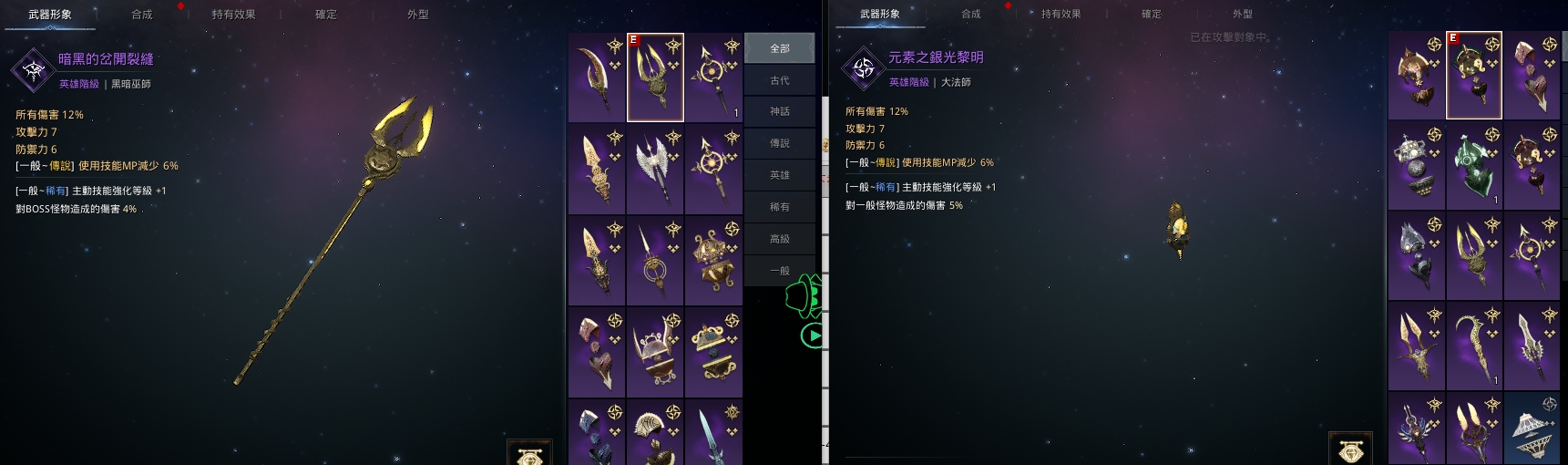Select the equipped golden trident in left grid
This screenshot has height=465, width=1568.
tap(655, 77)
